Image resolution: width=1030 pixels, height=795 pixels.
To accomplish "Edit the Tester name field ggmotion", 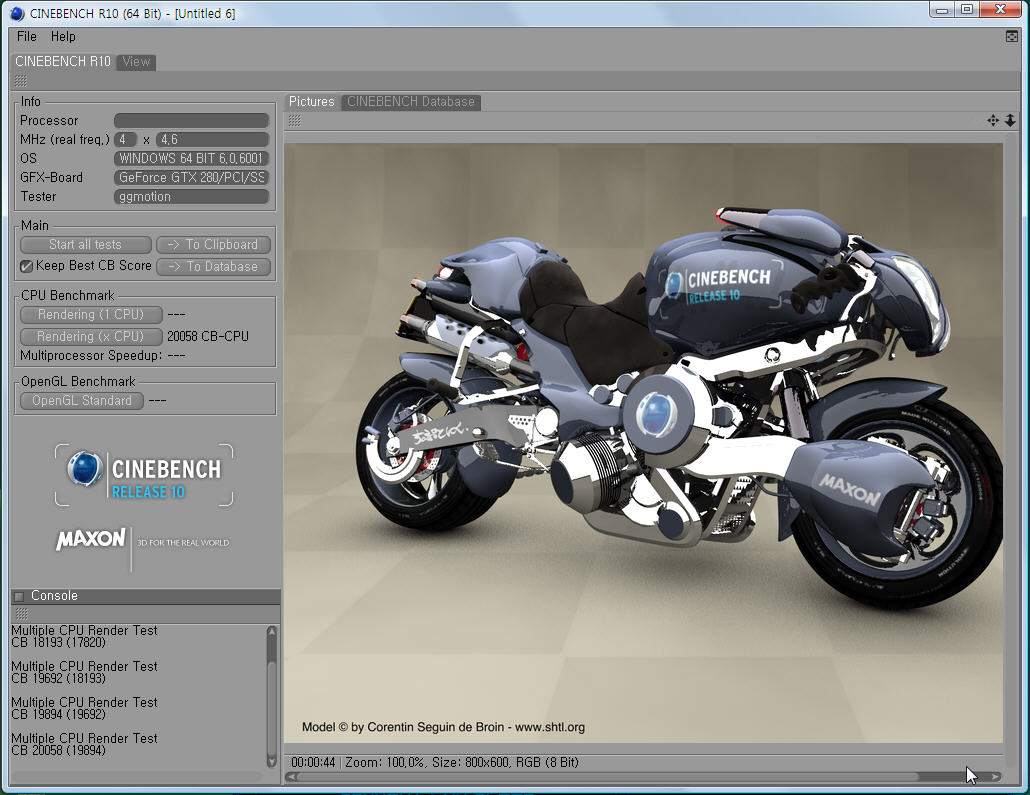I will pos(191,196).
